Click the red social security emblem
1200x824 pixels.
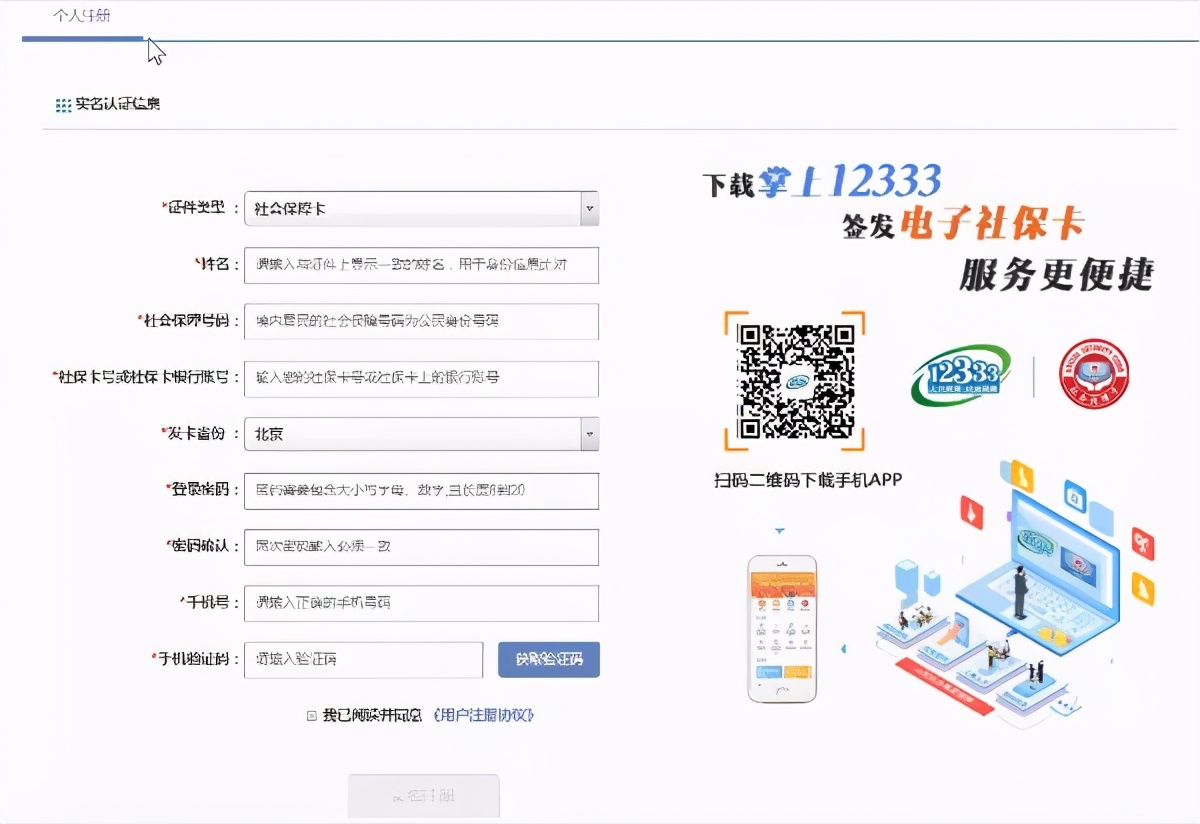click(x=1094, y=374)
